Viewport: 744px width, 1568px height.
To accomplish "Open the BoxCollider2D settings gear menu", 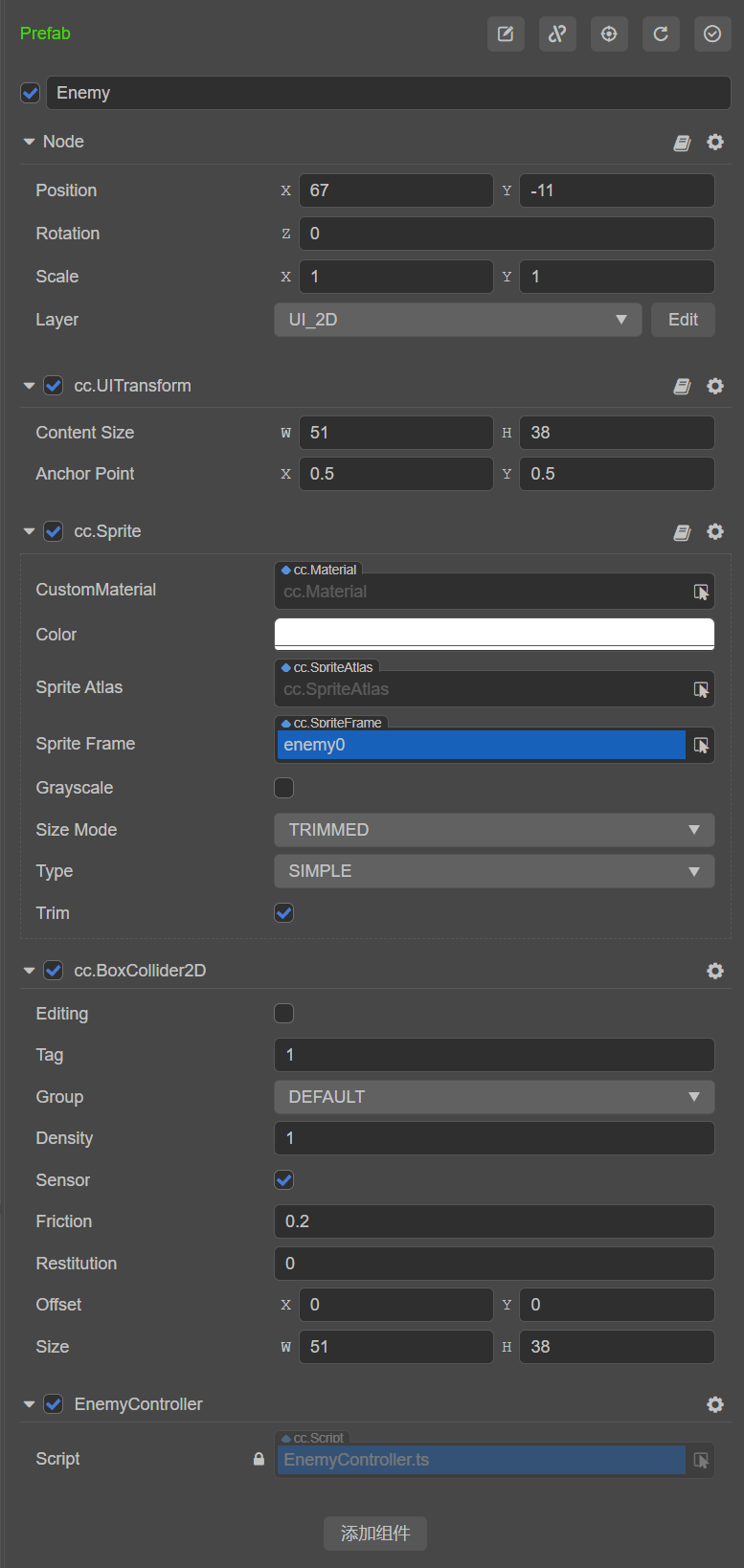I will [715, 971].
